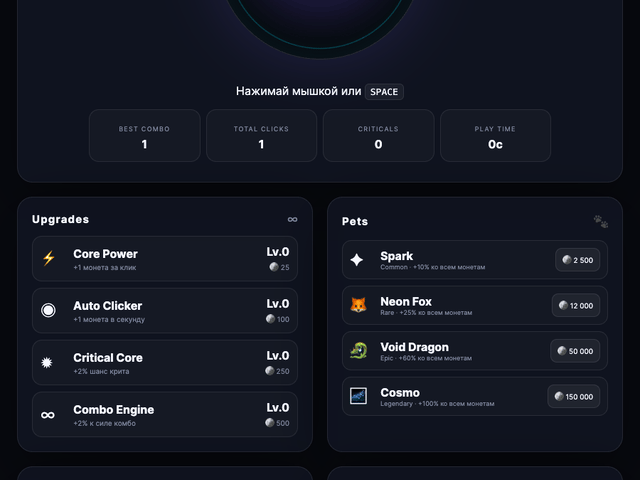Click the burst icon of Critical Core

click(x=47, y=362)
